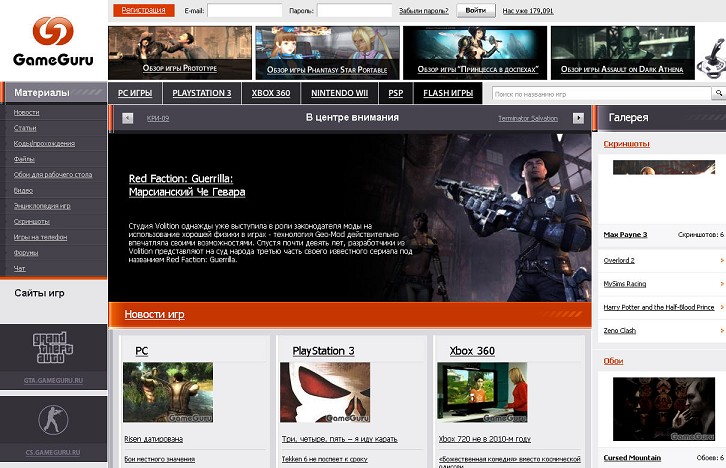
Task: Open the Grand Theft Auto site logo
Action: [x=53, y=347]
